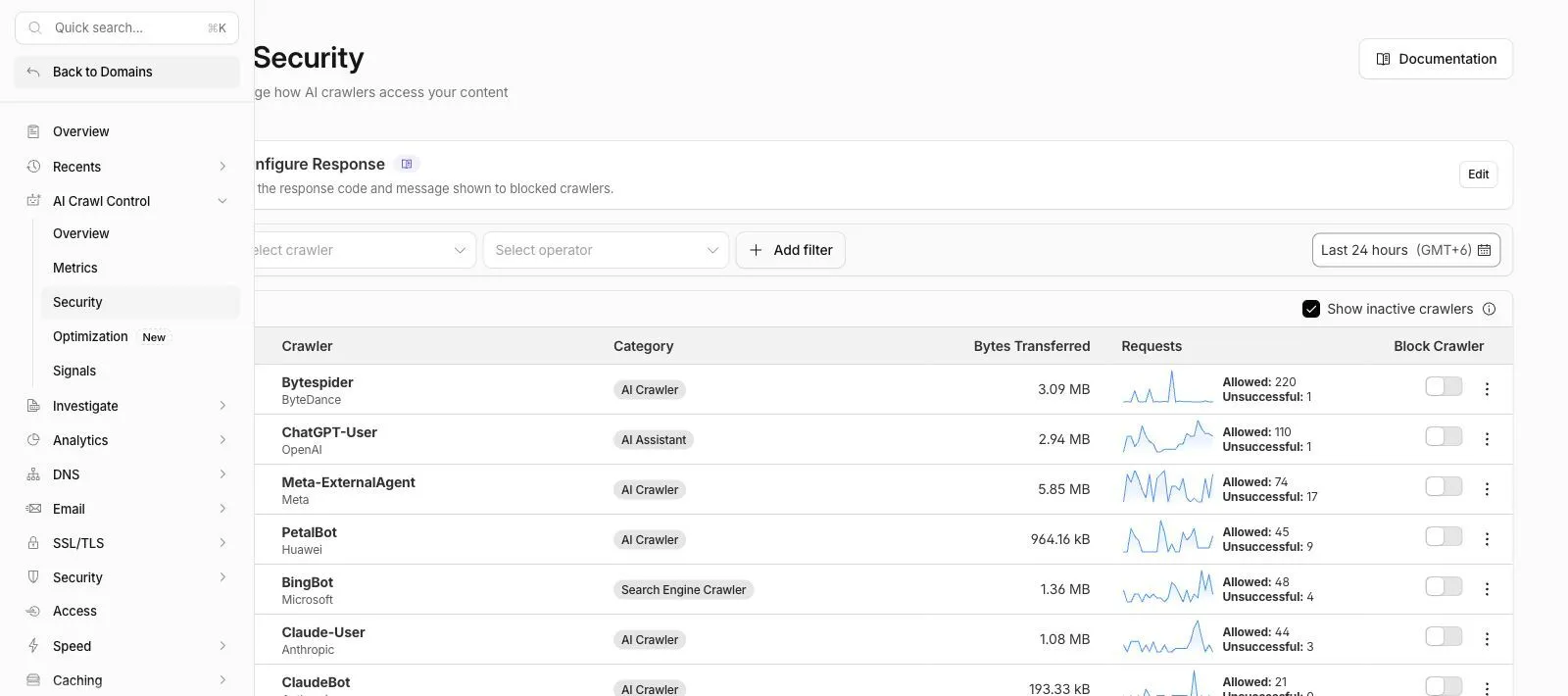Click the SSL/TLS lock icon
This screenshot has width=1568, height=696.
(x=33, y=543)
